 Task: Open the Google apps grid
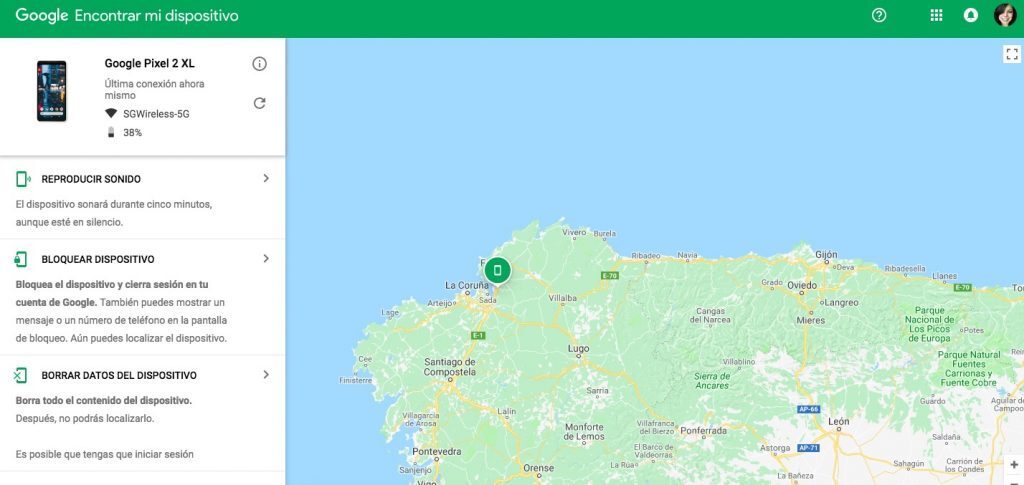tap(936, 15)
